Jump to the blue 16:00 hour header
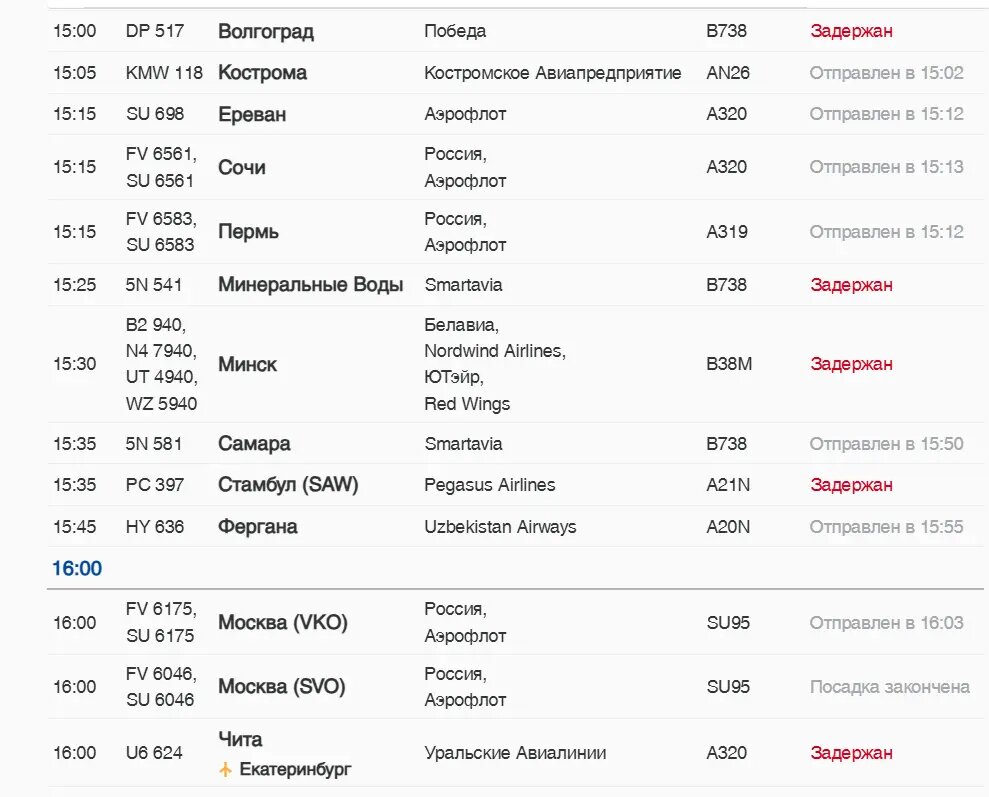 point(77,569)
